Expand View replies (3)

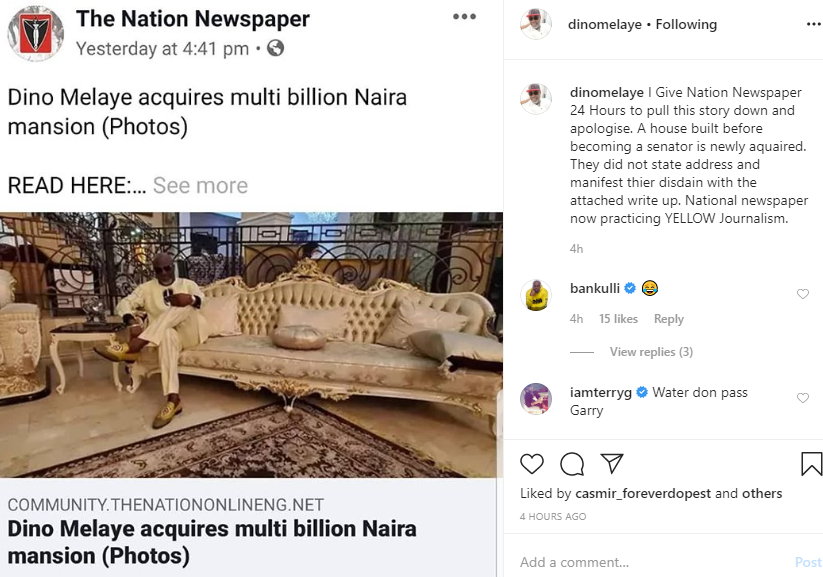pos(651,352)
